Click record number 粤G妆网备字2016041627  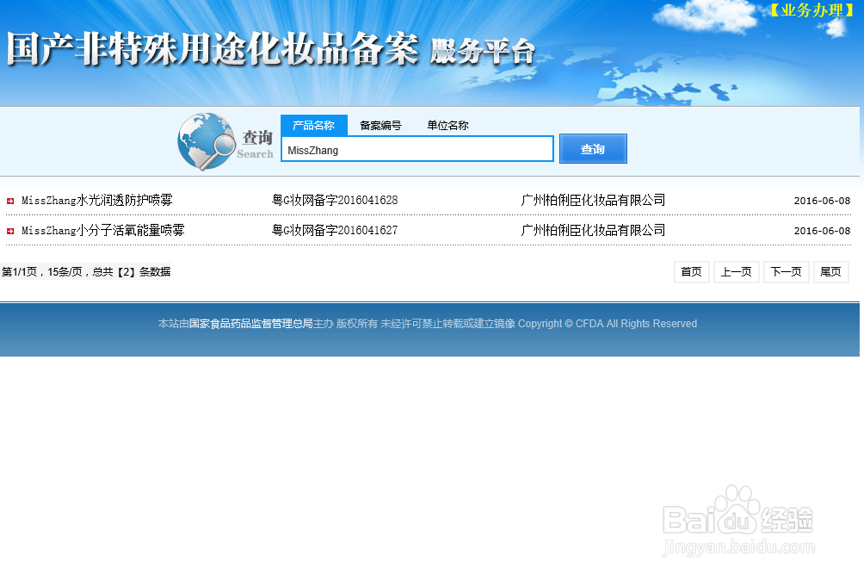coord(335,230)
